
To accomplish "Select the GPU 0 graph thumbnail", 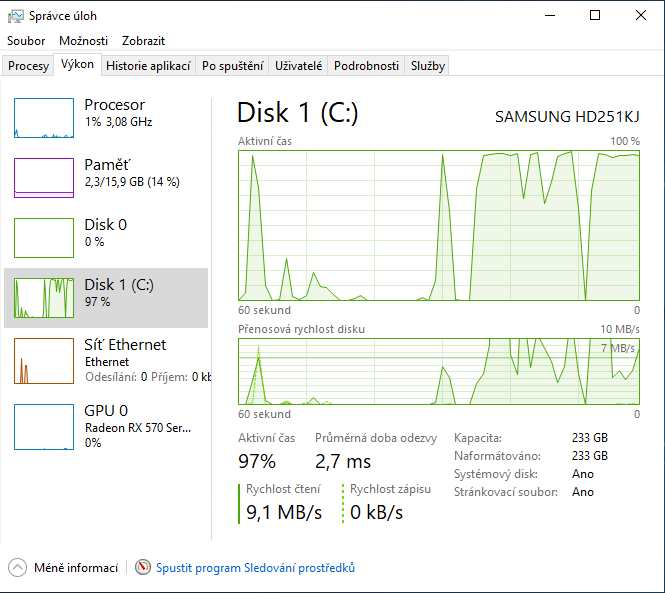I will pyautogui.click(x=44, y=425).
